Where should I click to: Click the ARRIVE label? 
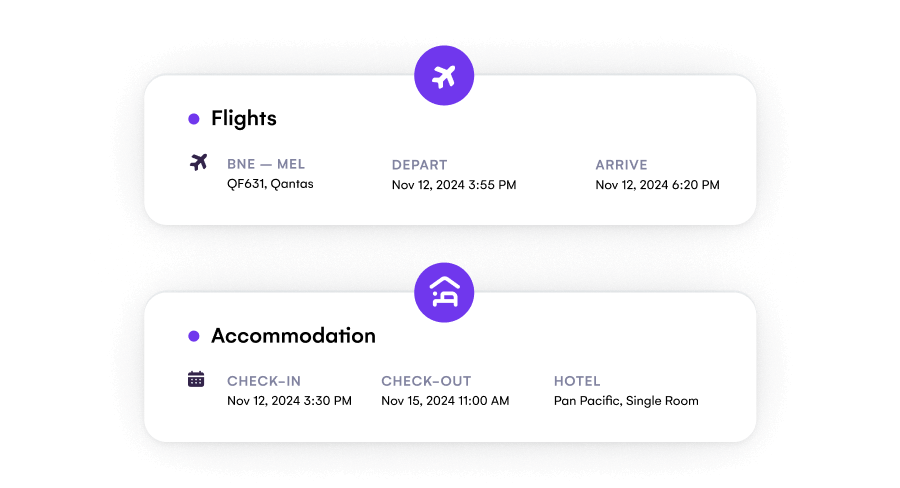coord(621,164)
